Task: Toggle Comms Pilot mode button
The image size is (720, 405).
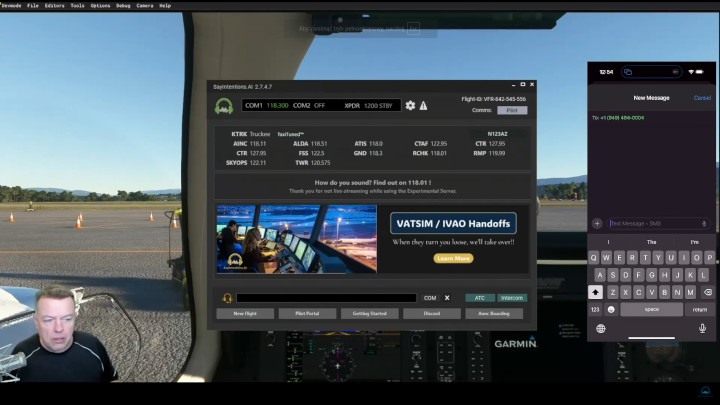Action: coord(512,110)
